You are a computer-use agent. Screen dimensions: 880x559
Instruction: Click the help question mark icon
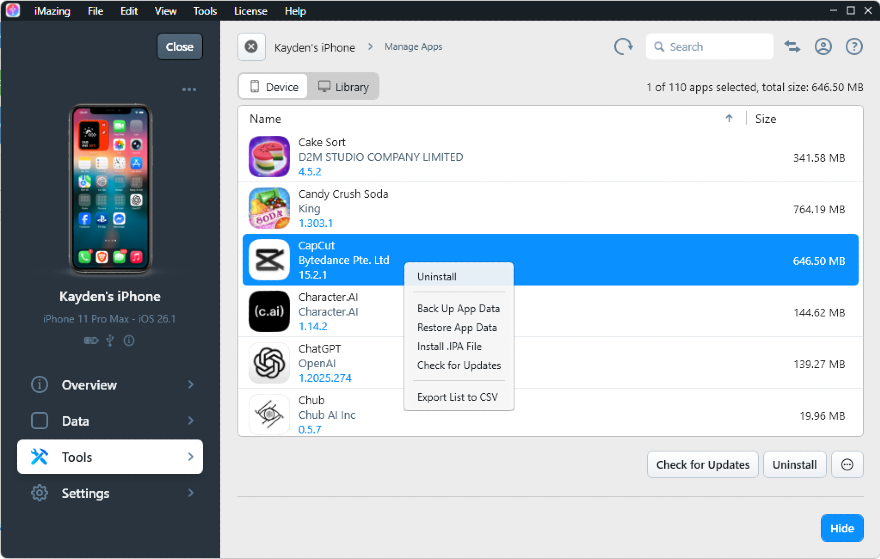click(854, 47)
